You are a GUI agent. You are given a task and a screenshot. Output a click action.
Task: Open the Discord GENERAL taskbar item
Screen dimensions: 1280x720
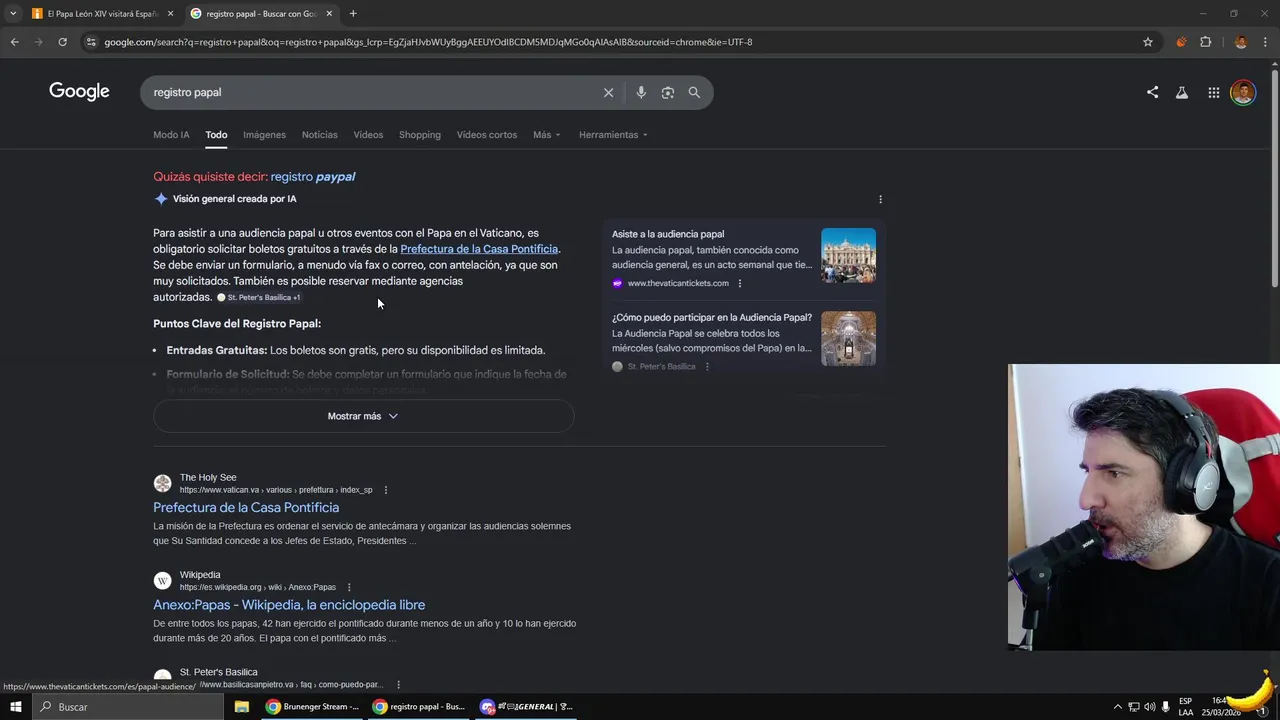pyautogui.click(x=527, y=707)
